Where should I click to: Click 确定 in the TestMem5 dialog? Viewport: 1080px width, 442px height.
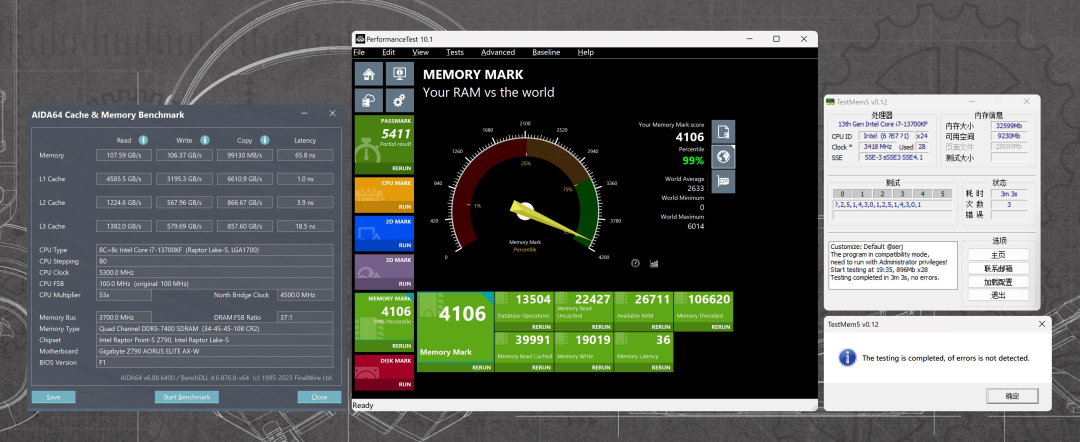pyautogui.click(x=1012, y=396)
